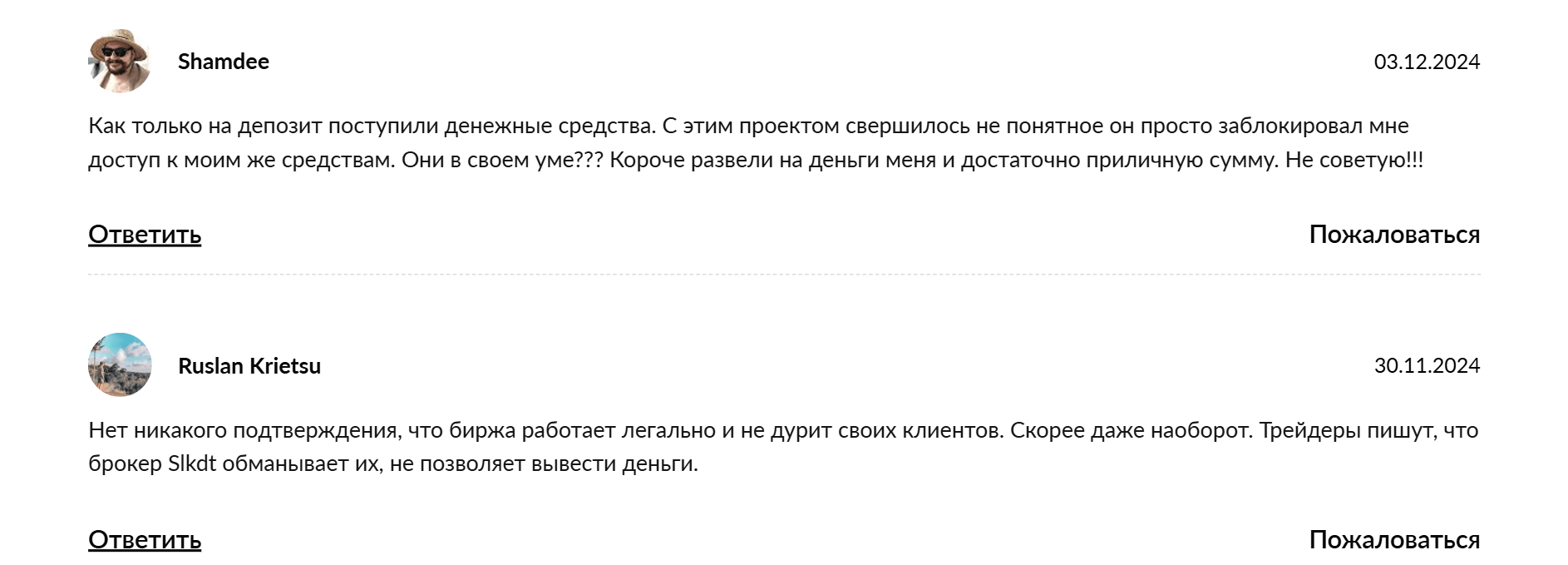Click the Shamdee username
Viewport: 1568px width, 565px height.
point(224,62)
